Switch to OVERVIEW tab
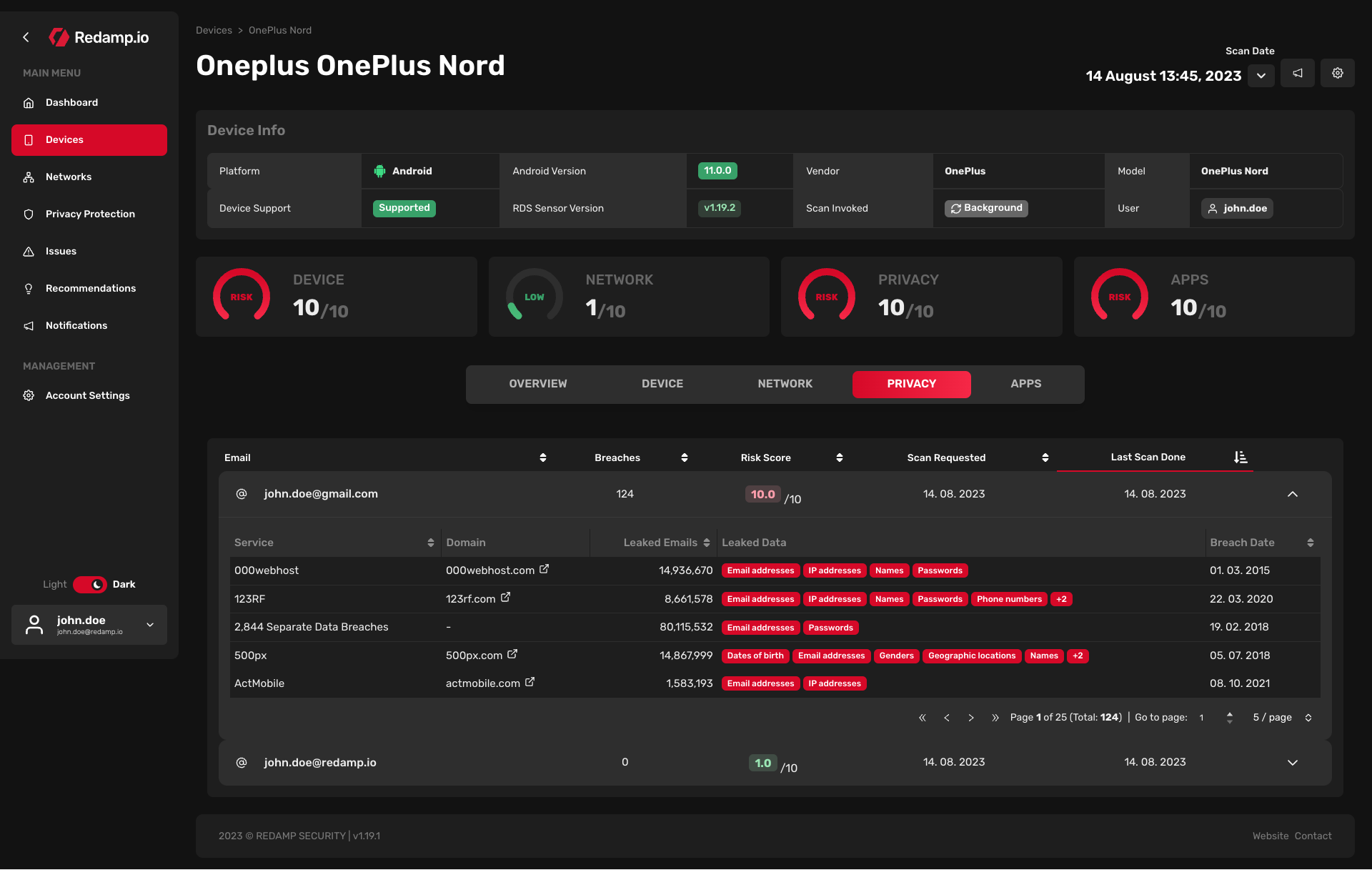1372x870 pixels. pos(538,385)
